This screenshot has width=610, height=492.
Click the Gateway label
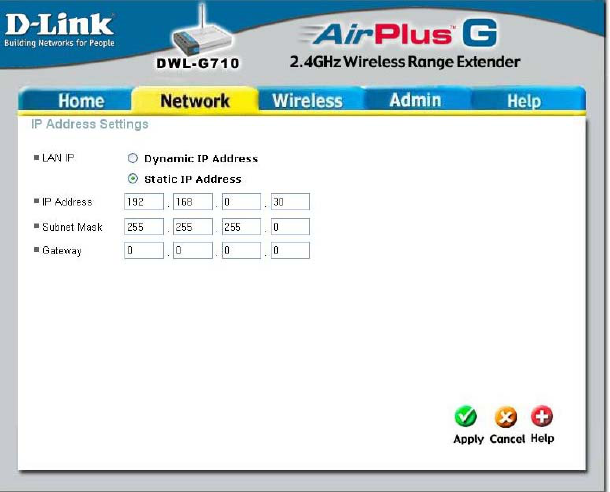(62, 250)
